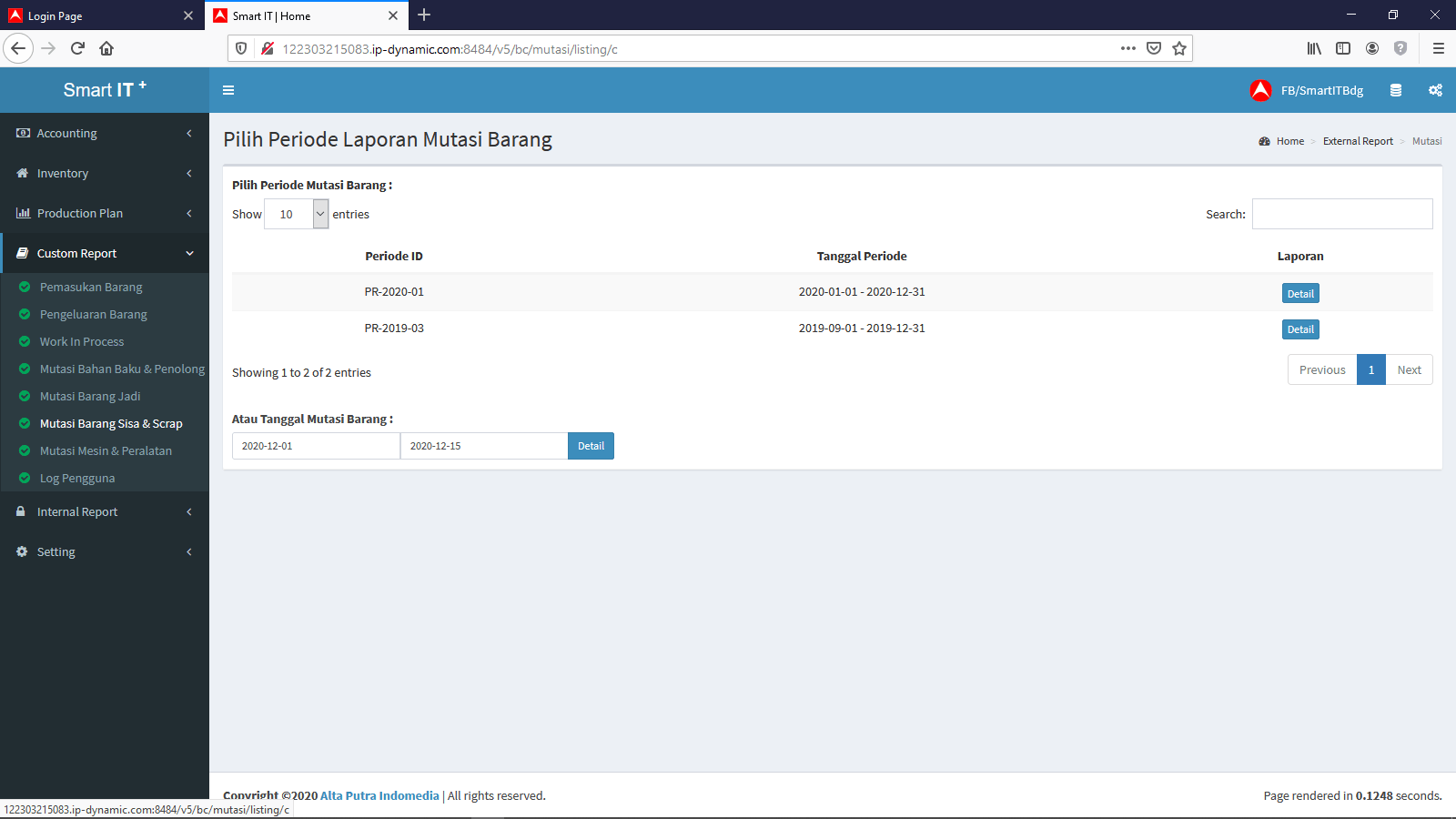Click the Alta Putra Indomedia link
This screenshot has height=819, width=1456.
(379, 795)
